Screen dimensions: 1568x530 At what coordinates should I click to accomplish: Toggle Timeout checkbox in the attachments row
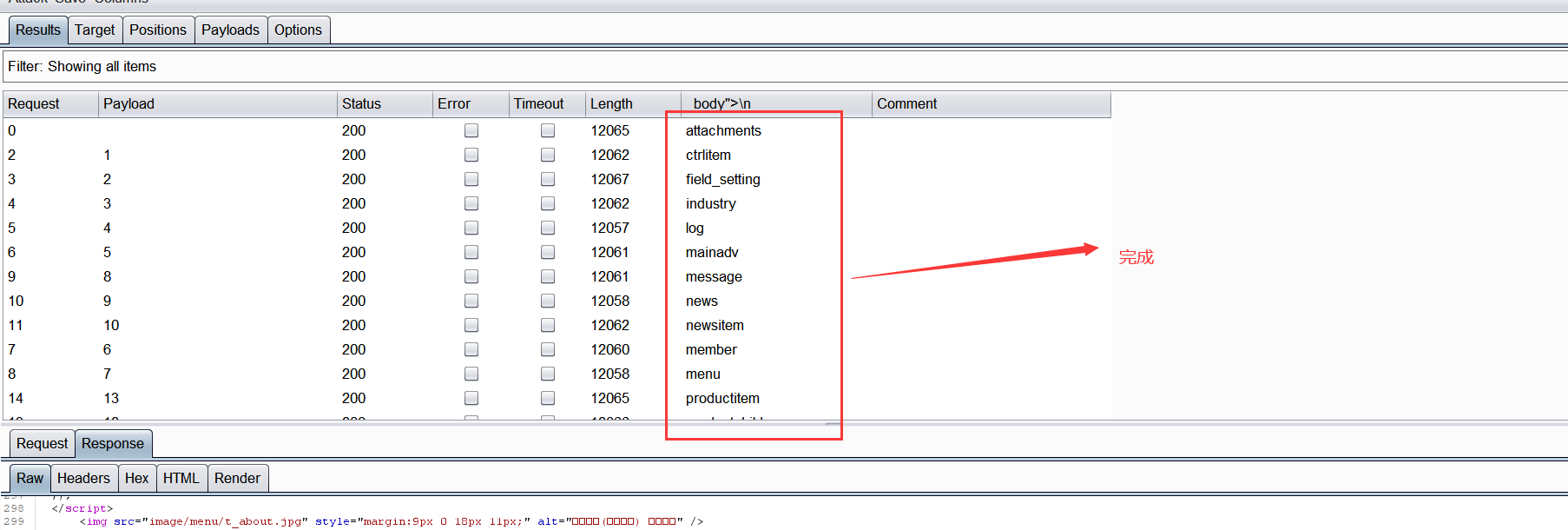pos(548,130)
